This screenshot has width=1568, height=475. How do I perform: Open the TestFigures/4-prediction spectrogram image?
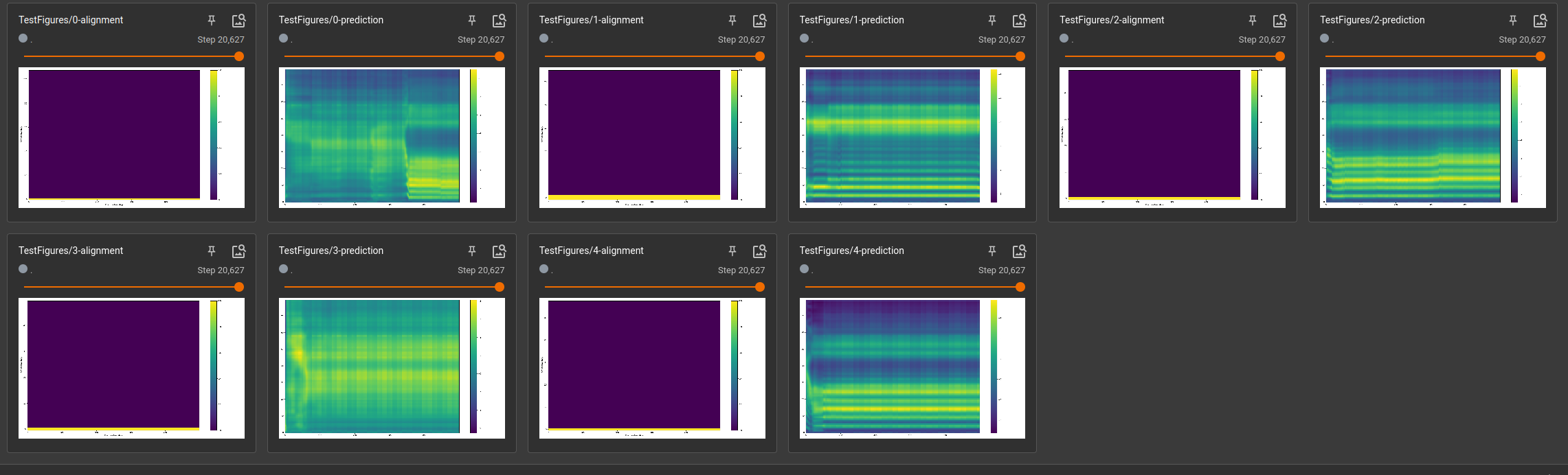pyautogui.click(x=912, y=368)
